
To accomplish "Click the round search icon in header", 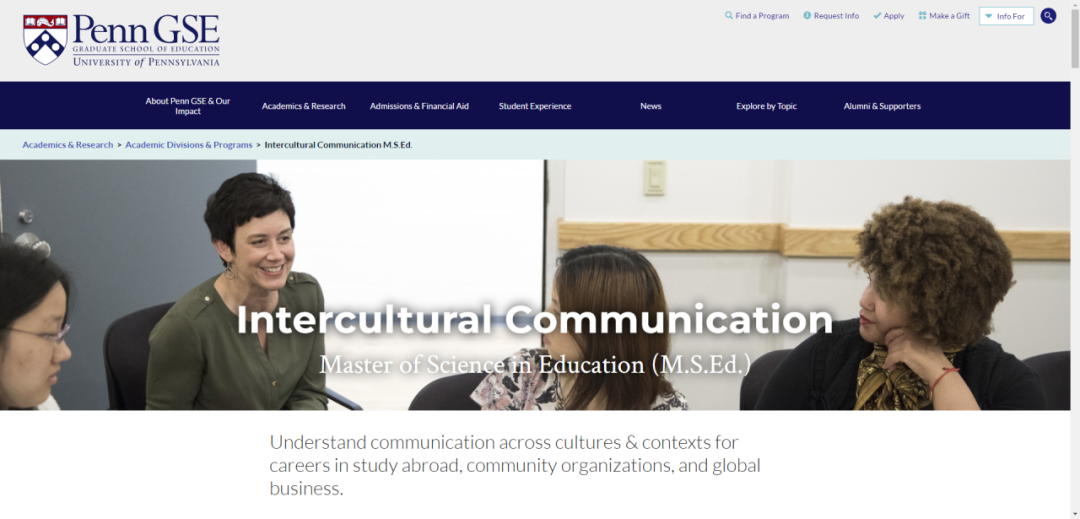I will pos(1048,16).
